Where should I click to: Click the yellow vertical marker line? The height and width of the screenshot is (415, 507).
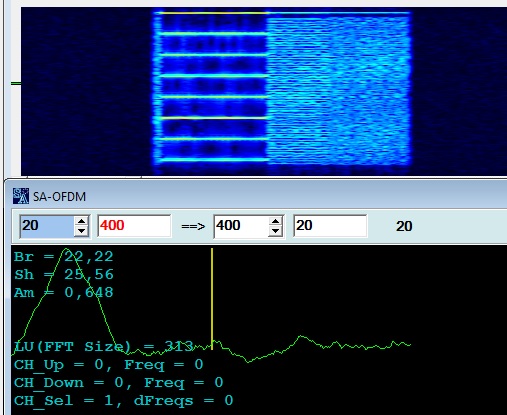pos(212,299)
